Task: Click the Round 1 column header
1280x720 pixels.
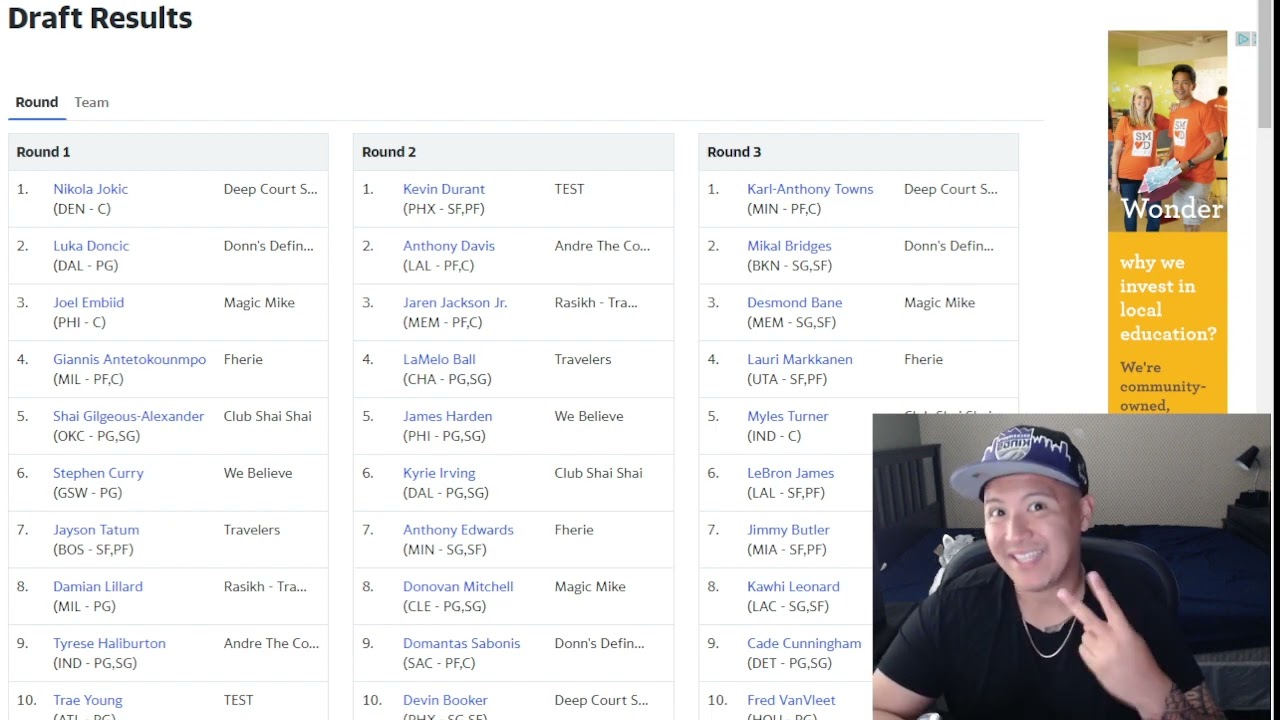Action: 168,152
